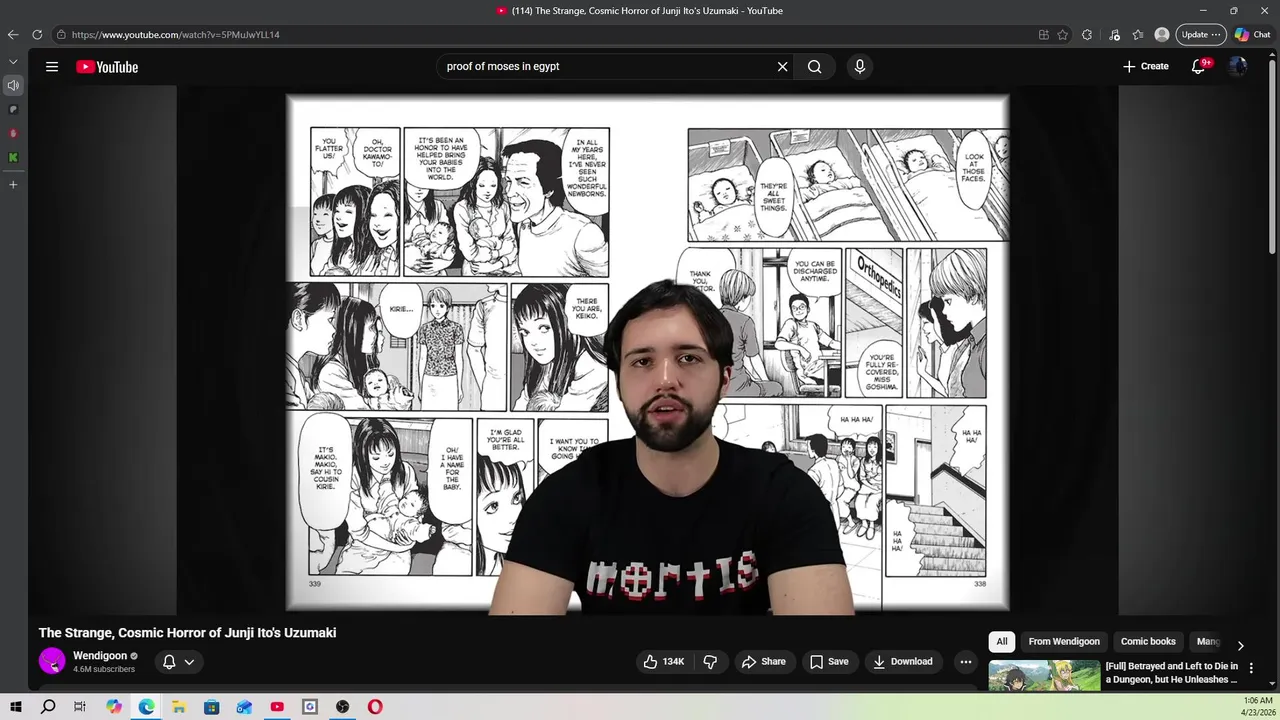The width and height of the screenshot is (1280, 720).
Task: Open Opera browser from taskbar
Action: (375, 707)
